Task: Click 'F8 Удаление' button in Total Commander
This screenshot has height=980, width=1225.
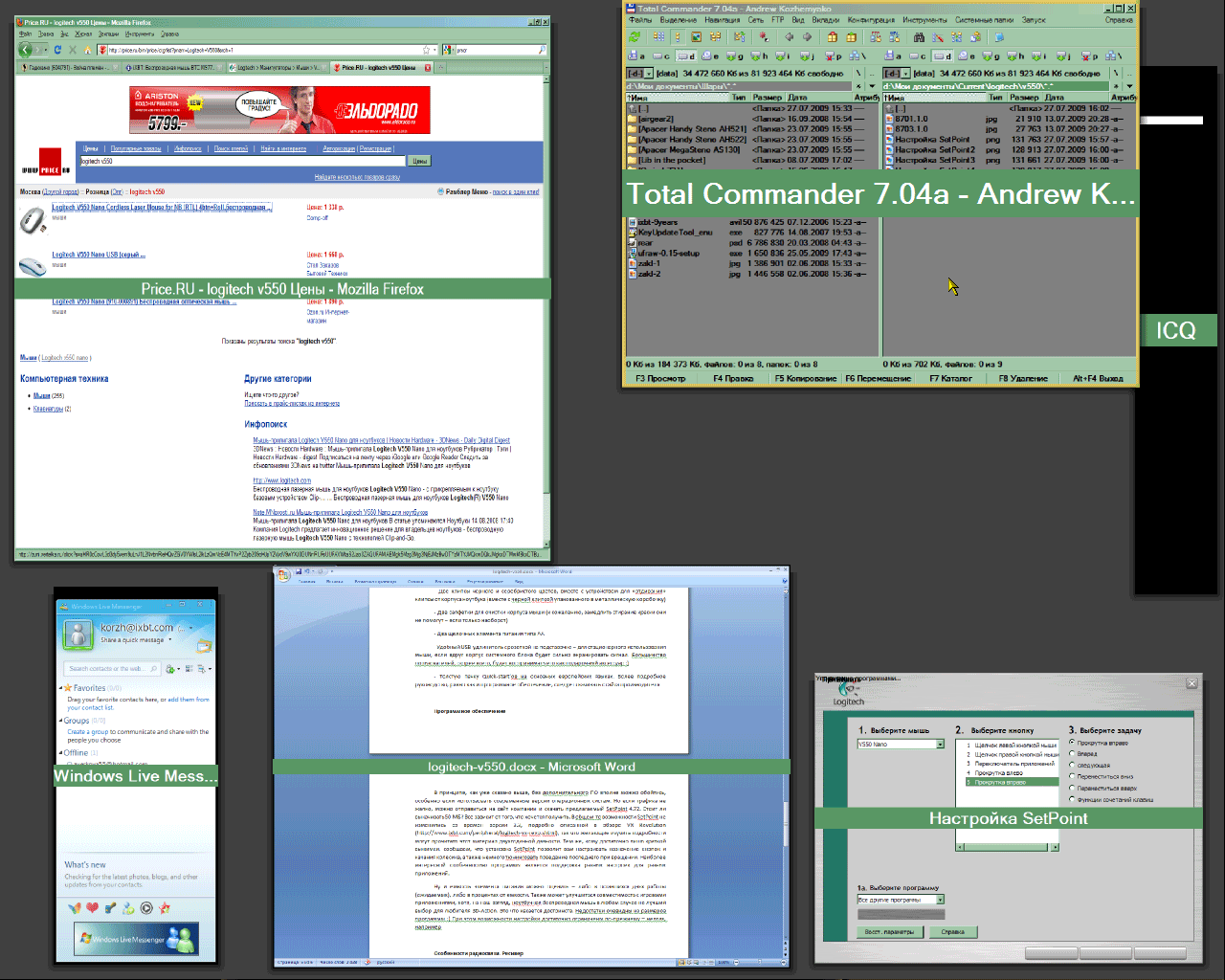Action: 1023,378
